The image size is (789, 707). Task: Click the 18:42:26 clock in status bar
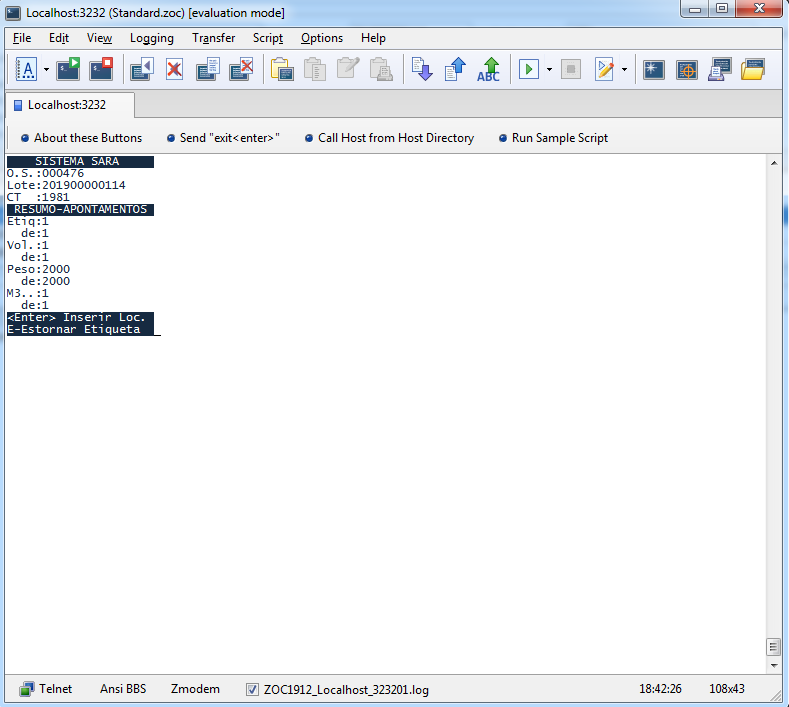660,688
